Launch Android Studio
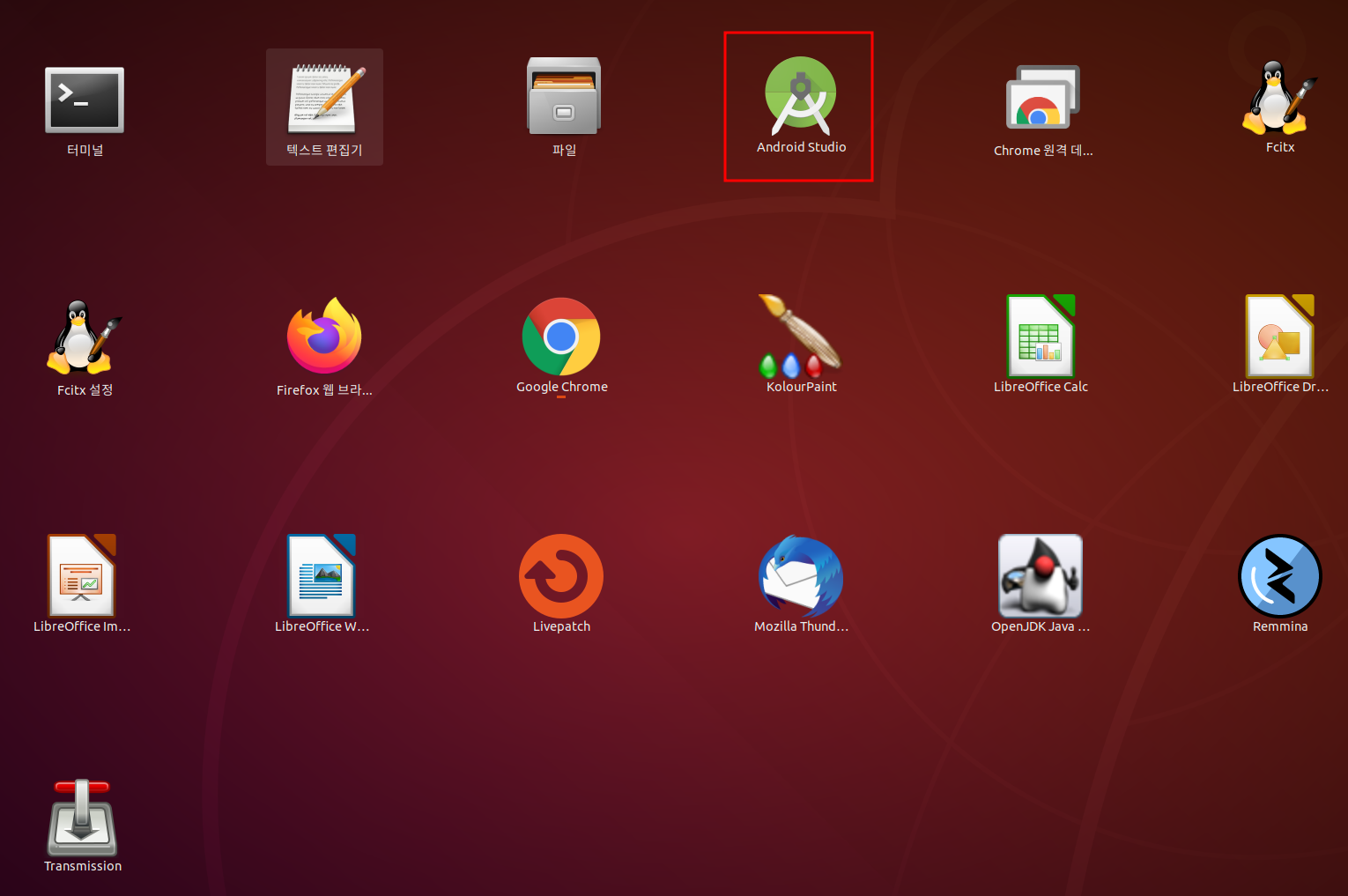Screen dimensions: 1348x896 (801, 96)
